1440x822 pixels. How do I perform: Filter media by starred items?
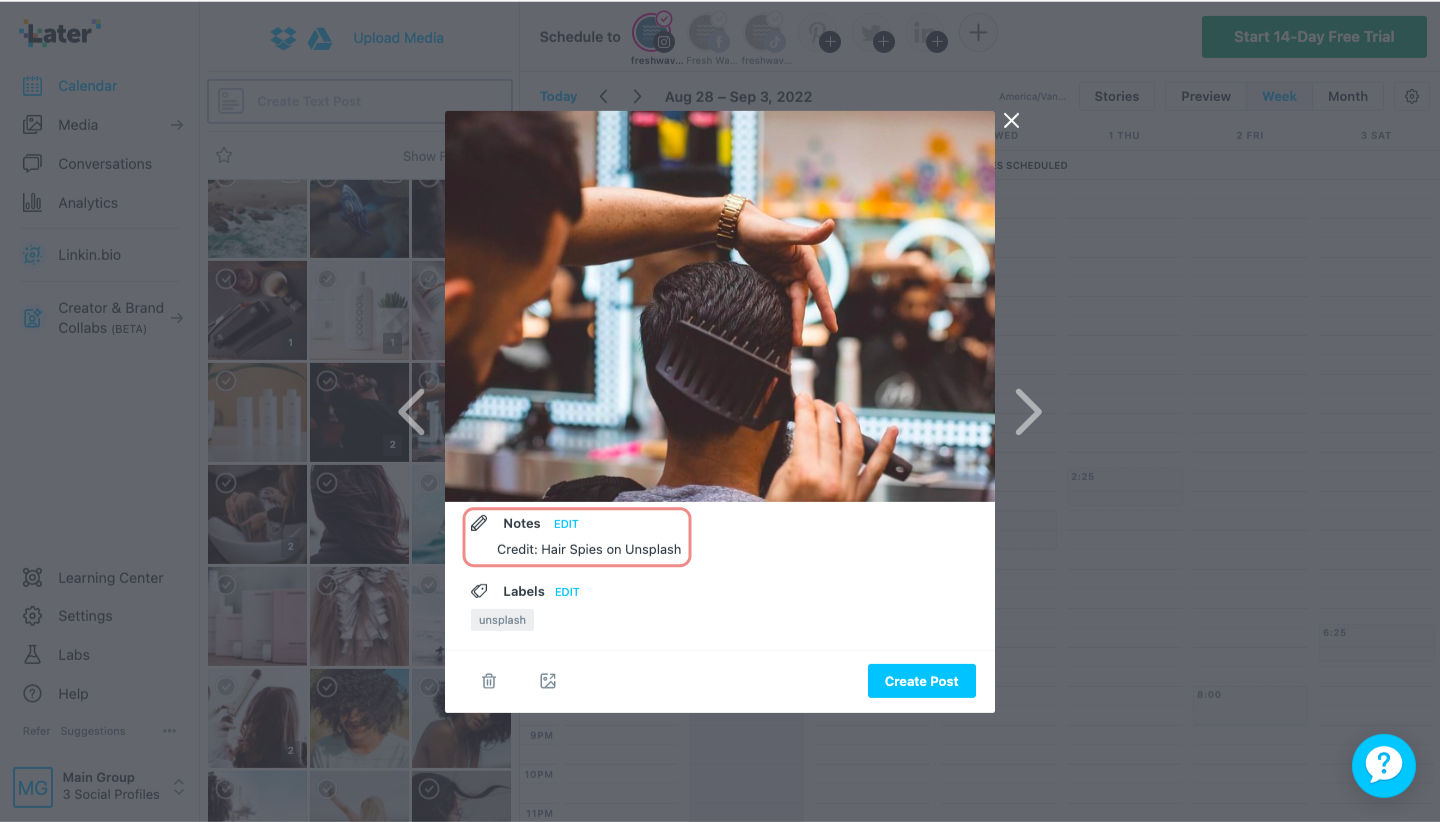point(224,155)
